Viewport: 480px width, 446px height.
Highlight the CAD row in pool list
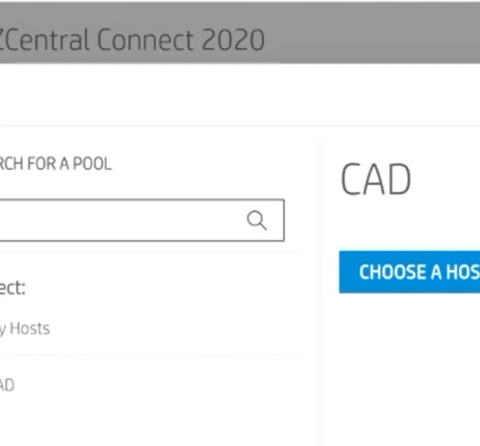tap(150, 385)
